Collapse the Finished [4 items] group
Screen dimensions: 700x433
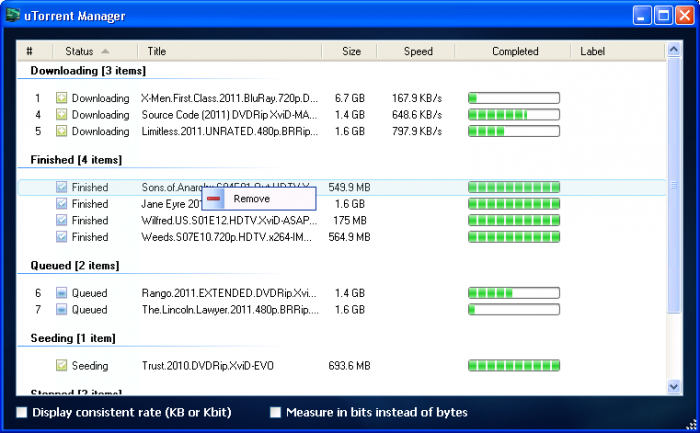(76, 160)
